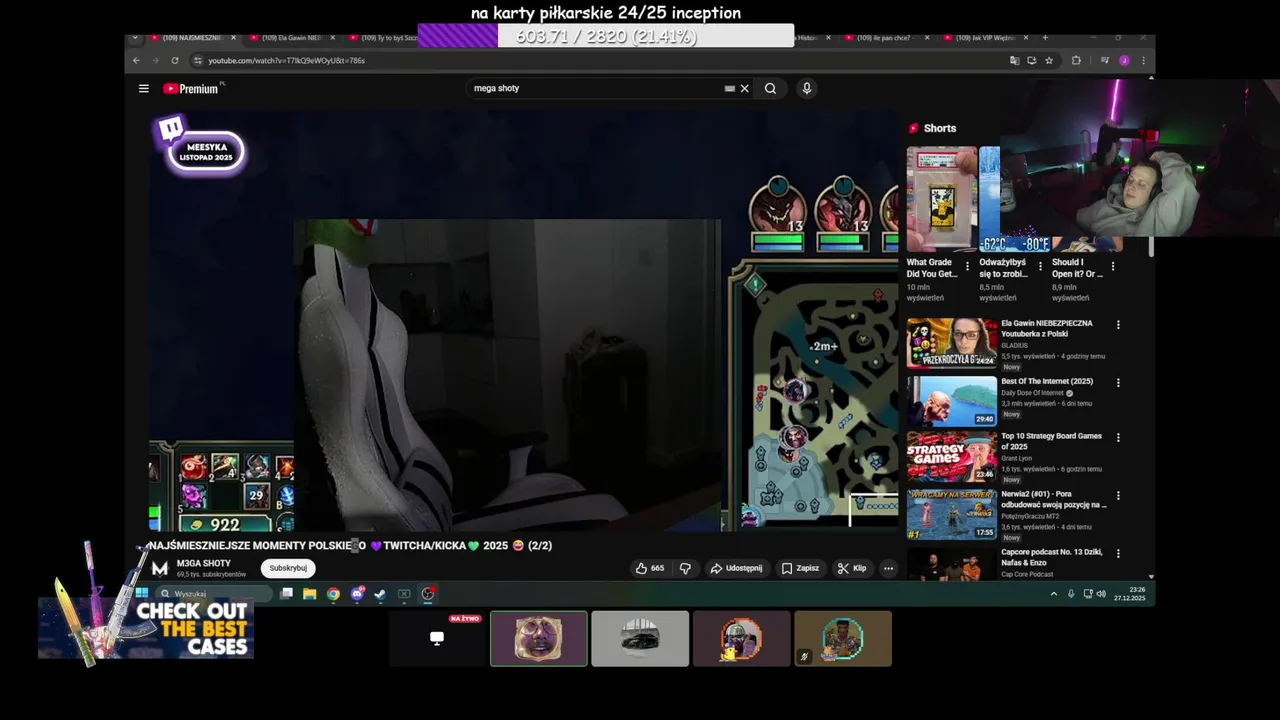The width and height of the screenshot is (1280, 720).
Task: Open options menu for Best Of The Internet
Action: (x=1118, y=383)
